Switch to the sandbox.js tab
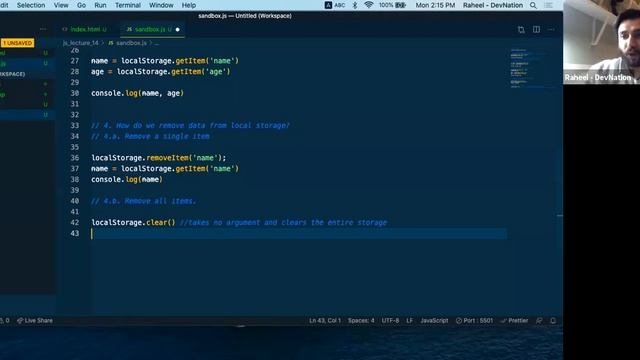640x360 pixels. point(149,29)
